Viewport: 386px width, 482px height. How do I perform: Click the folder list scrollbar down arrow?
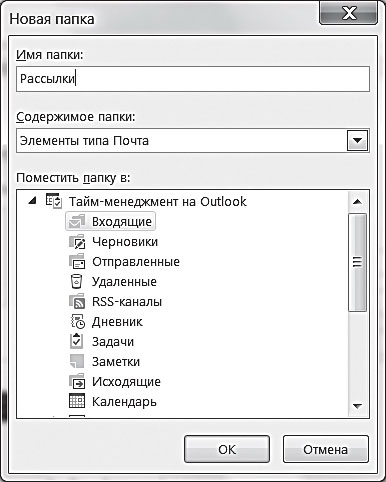[x=357, y=406]
